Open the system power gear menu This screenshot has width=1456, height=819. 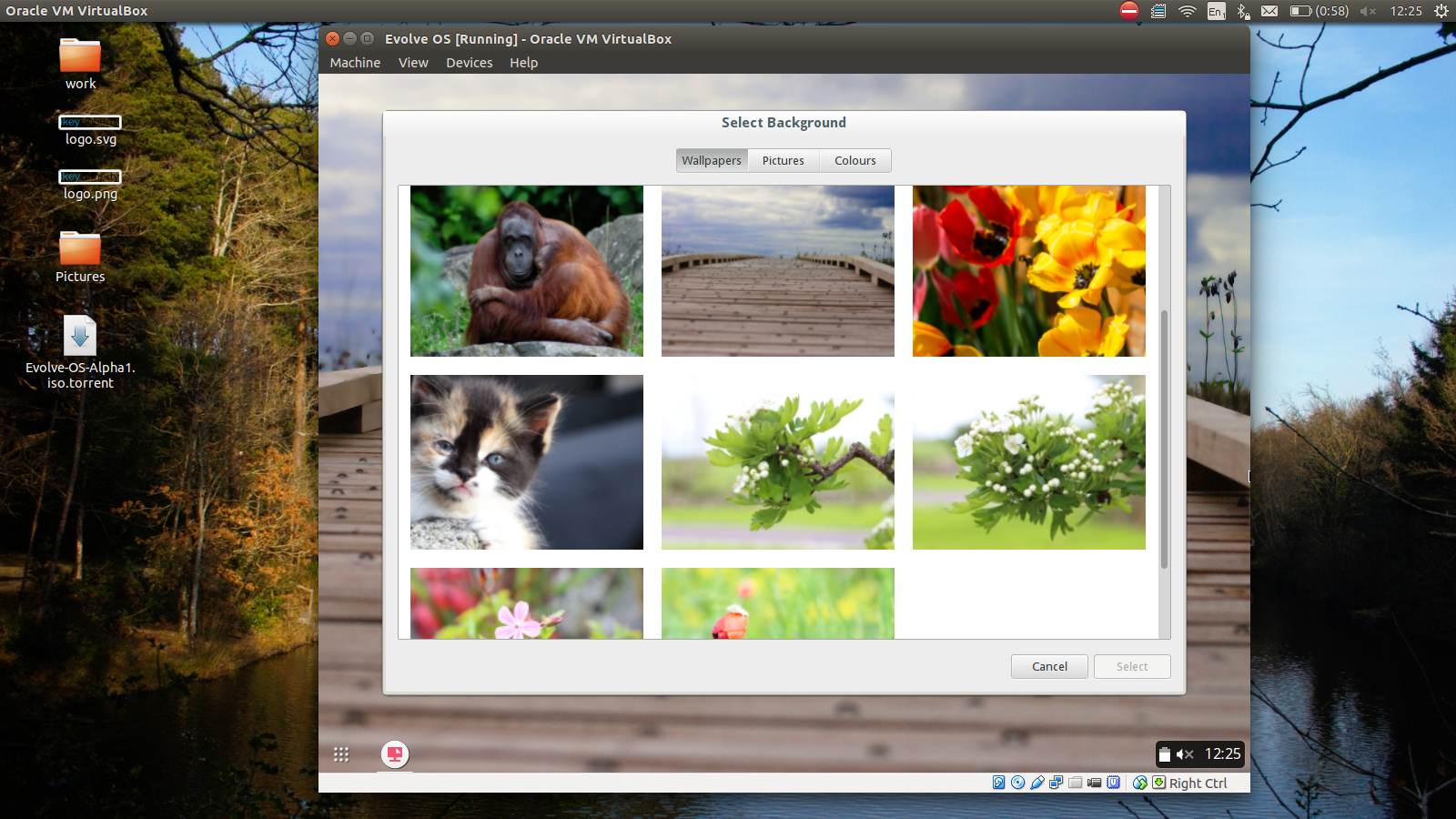(x=1441, y=11)
